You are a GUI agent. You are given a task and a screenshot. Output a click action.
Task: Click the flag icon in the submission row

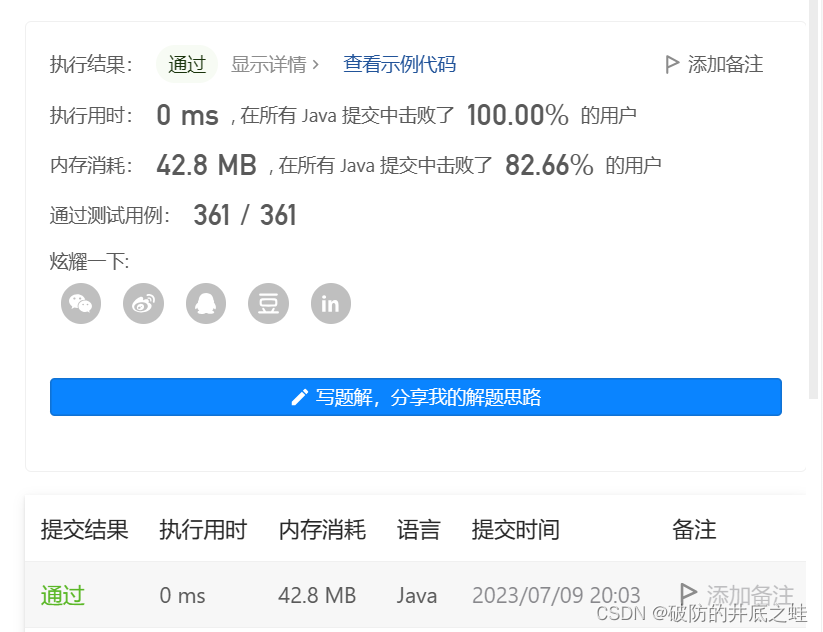coord(687,594)
